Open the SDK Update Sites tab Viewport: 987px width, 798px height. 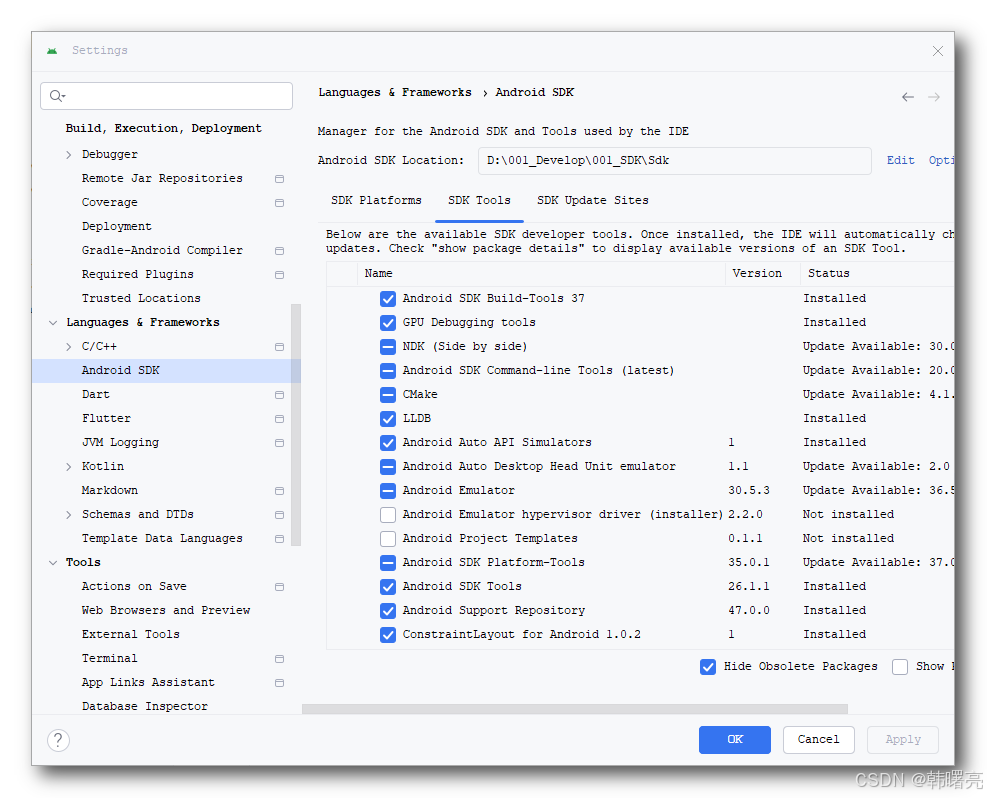pyautogui.click(x=592, y=200)
